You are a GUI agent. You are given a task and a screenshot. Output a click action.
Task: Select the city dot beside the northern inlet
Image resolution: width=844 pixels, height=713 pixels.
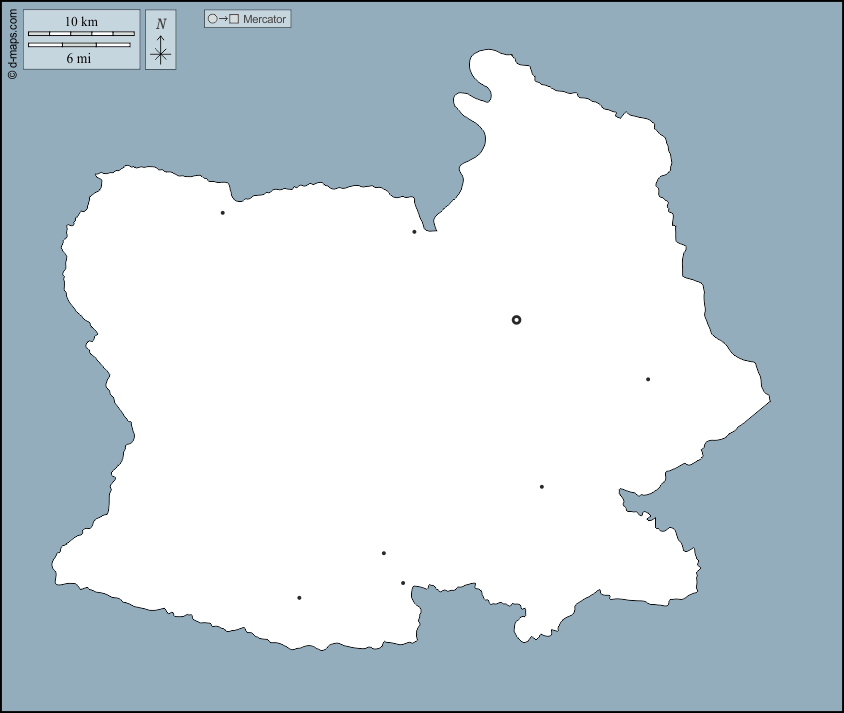click(x=414, y=232)
